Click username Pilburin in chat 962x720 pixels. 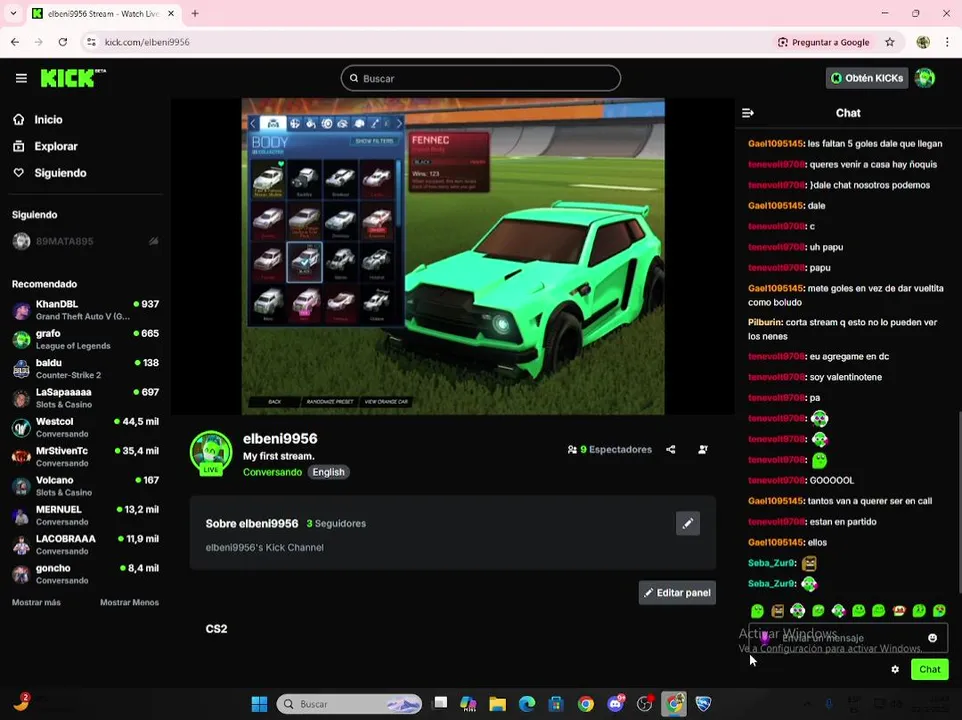tap(764, 322)
